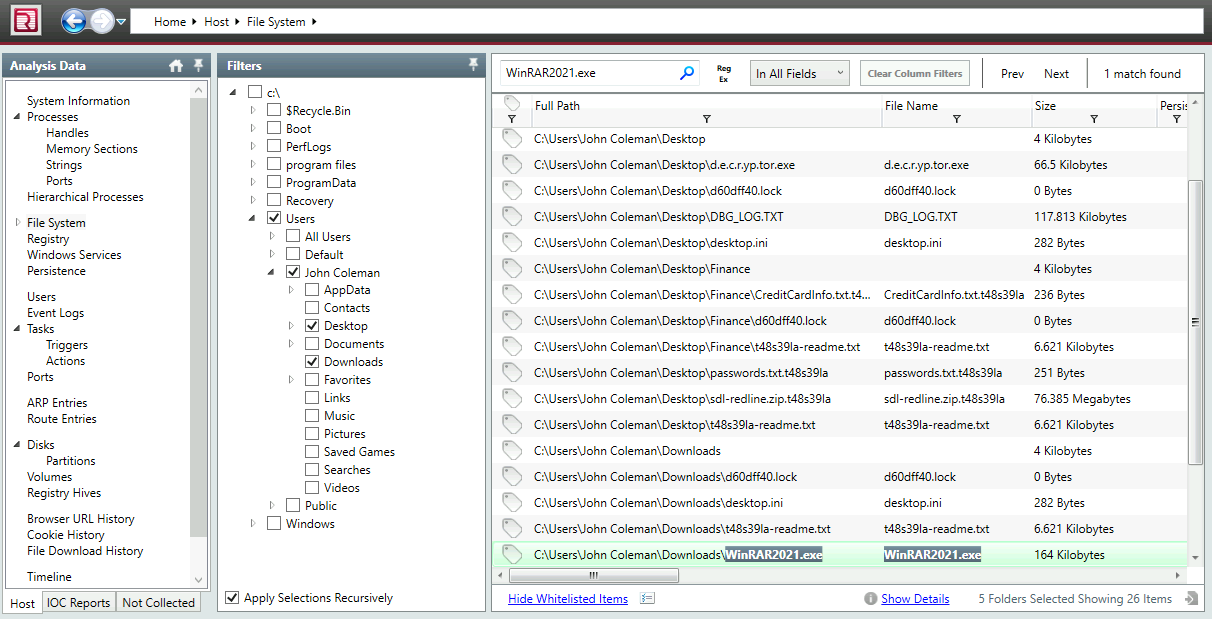1213x619 pixels.
Task: Open the Not Collected tab
Action: [x=158, y=603]
